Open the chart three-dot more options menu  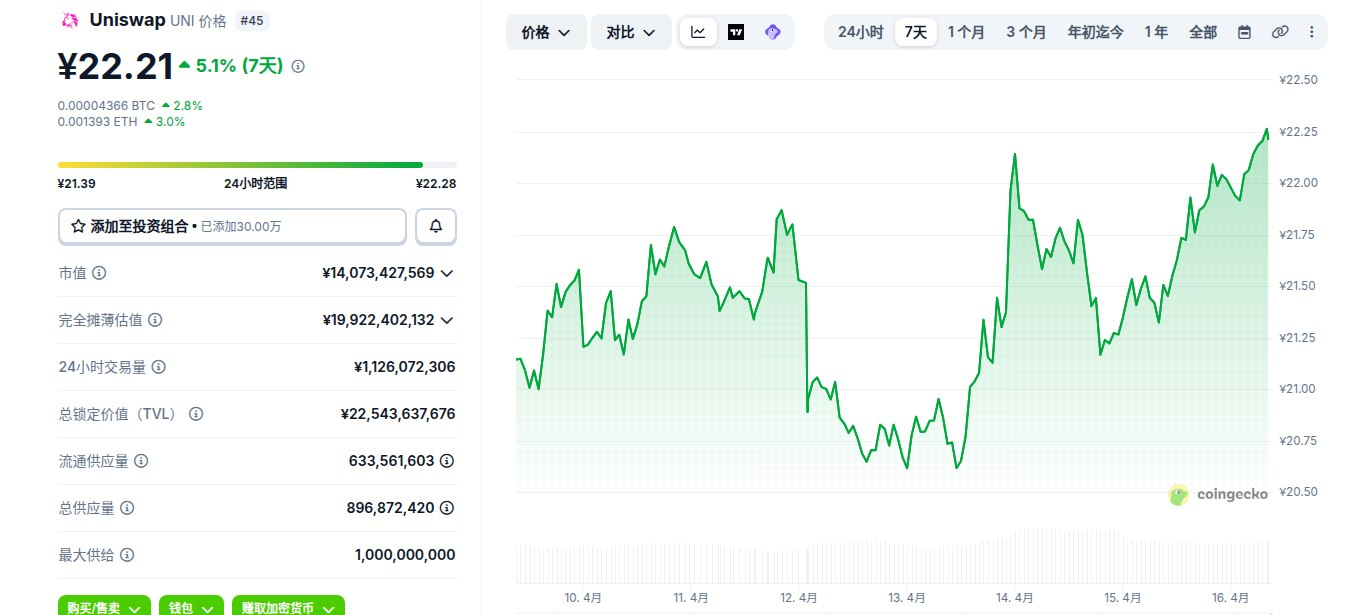pos(1311,32)
